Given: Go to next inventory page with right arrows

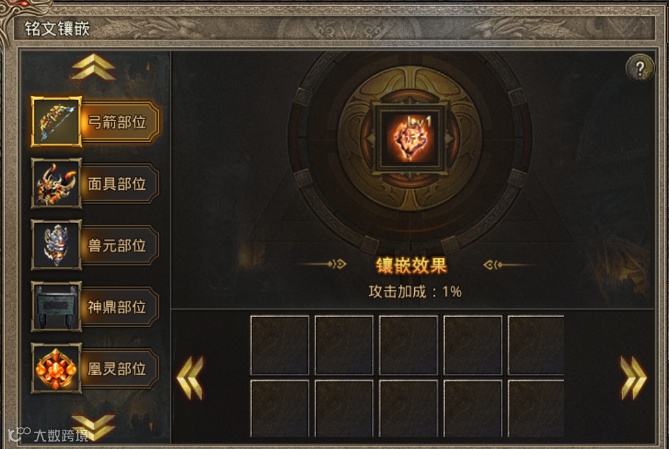Looking at the screenshot, I should [x=633, y=378].
